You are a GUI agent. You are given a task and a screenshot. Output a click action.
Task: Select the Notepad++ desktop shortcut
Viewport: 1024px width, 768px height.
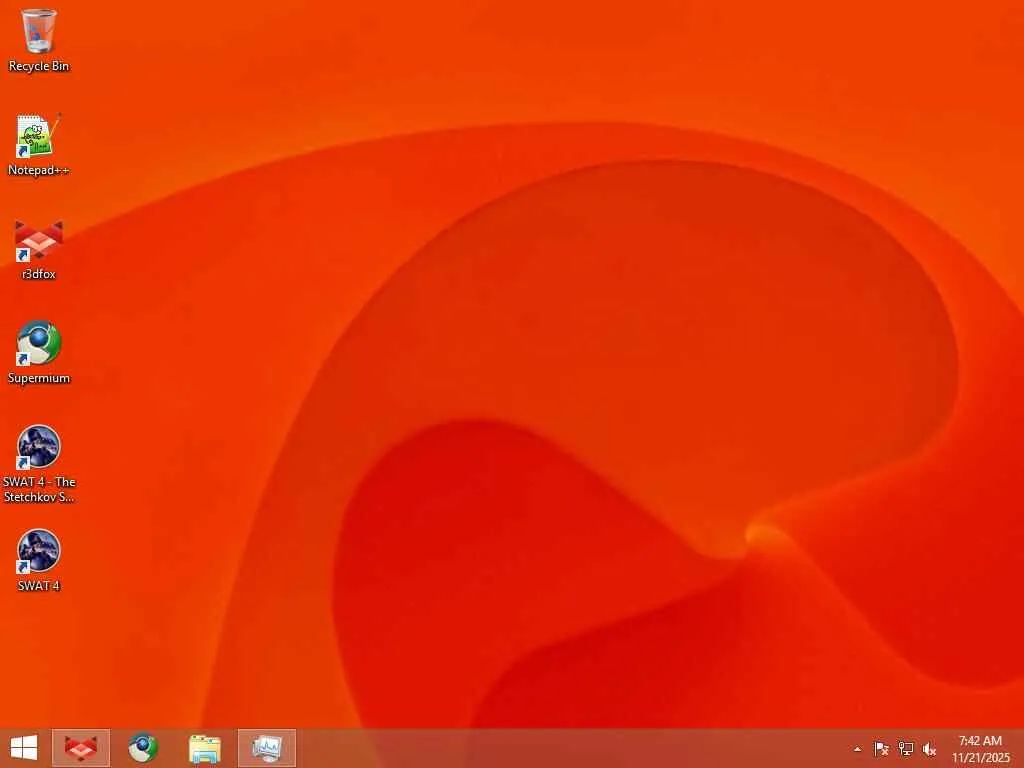tap(39, 145)
